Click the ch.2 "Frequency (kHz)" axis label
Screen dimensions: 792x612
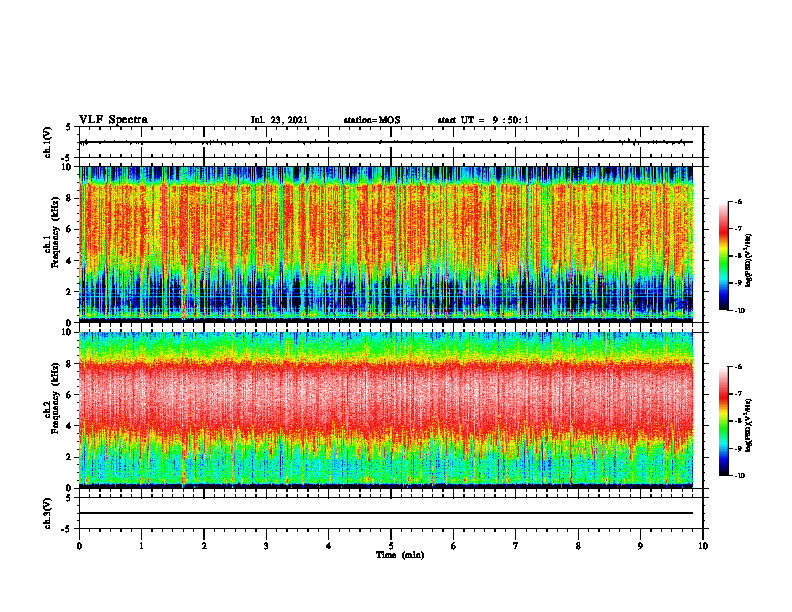(55, 398)
